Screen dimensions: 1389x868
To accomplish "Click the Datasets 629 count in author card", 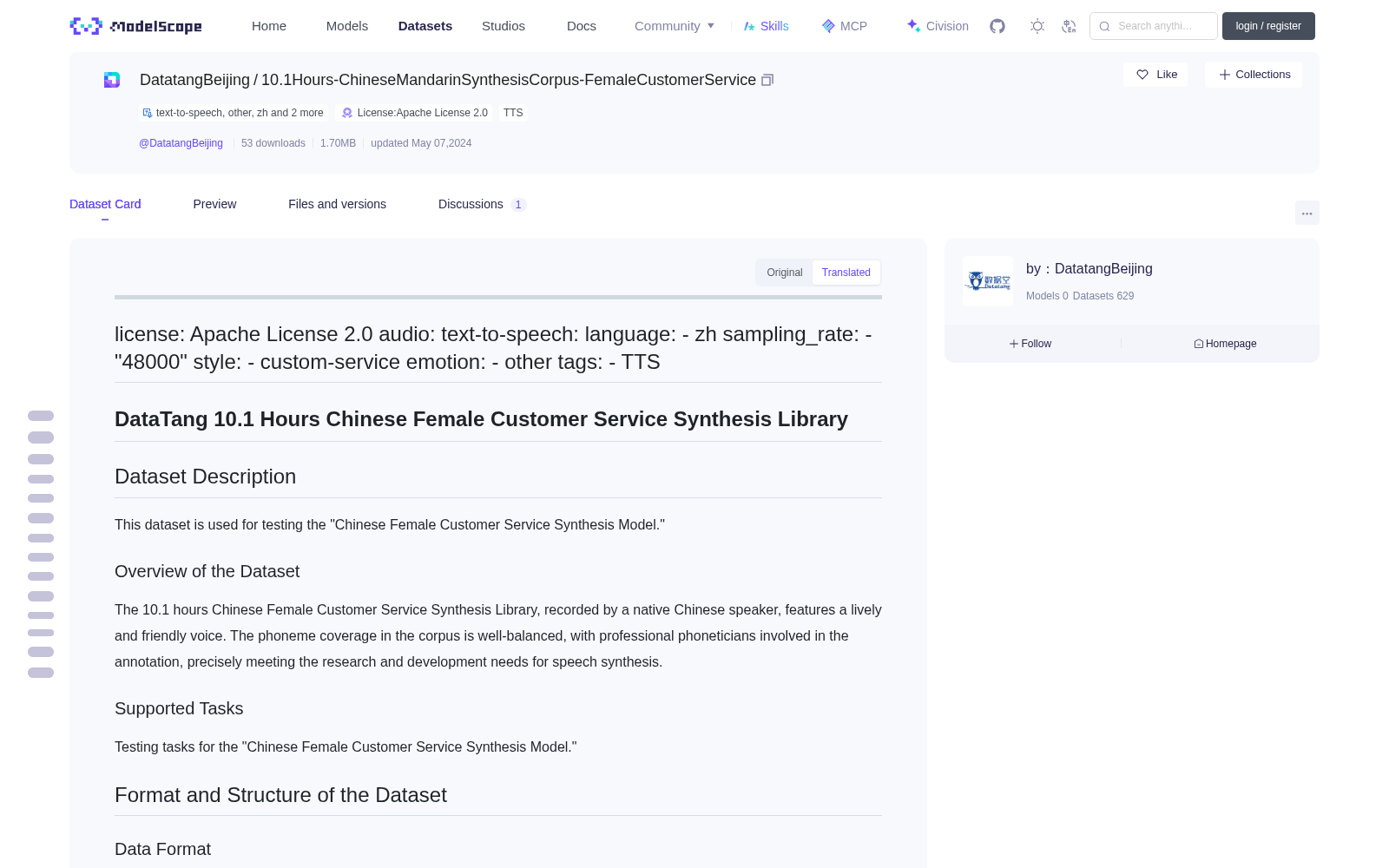I will 1103,296.
